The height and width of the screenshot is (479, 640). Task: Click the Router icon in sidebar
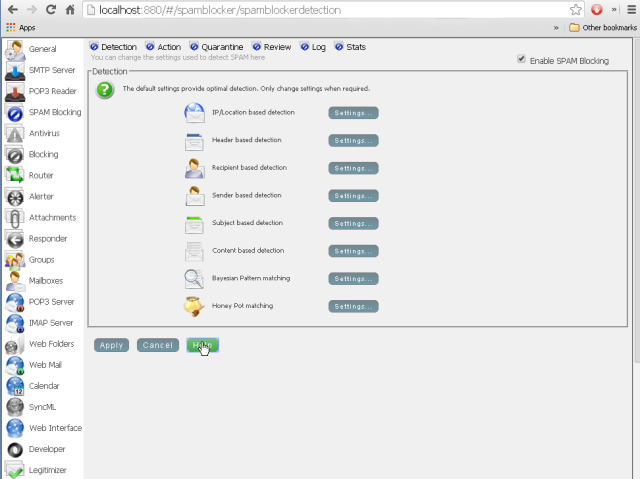click(x=15, y=175)
